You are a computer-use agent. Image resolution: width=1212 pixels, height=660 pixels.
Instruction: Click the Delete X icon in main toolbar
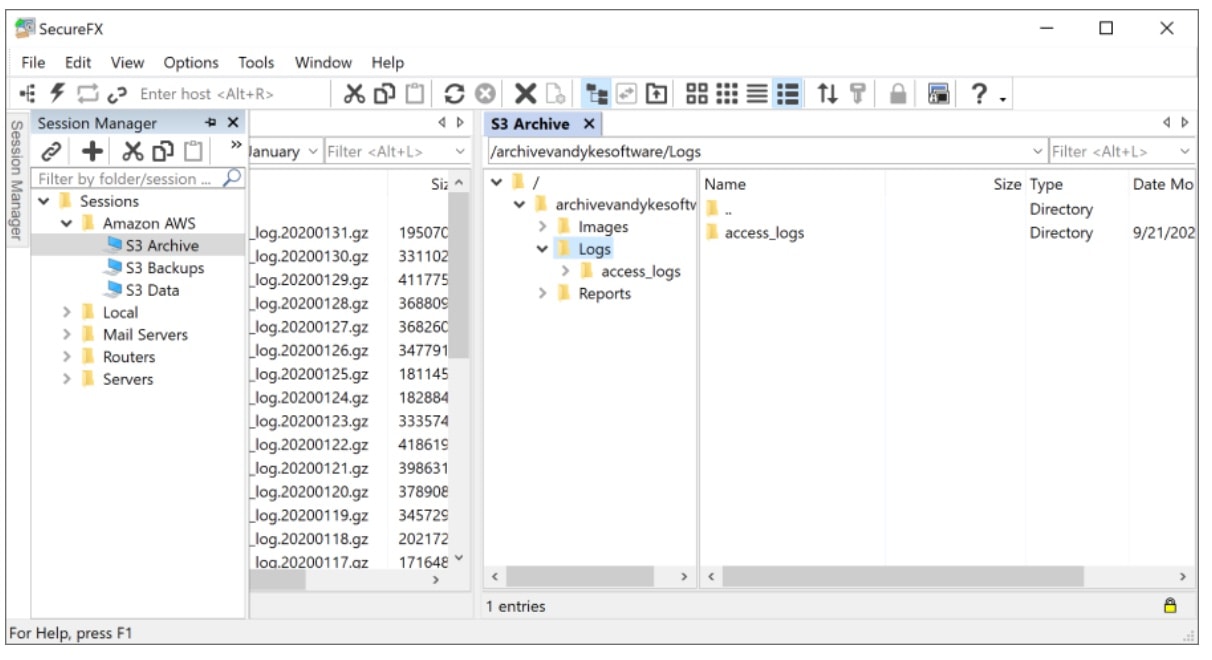click(525, 94)
